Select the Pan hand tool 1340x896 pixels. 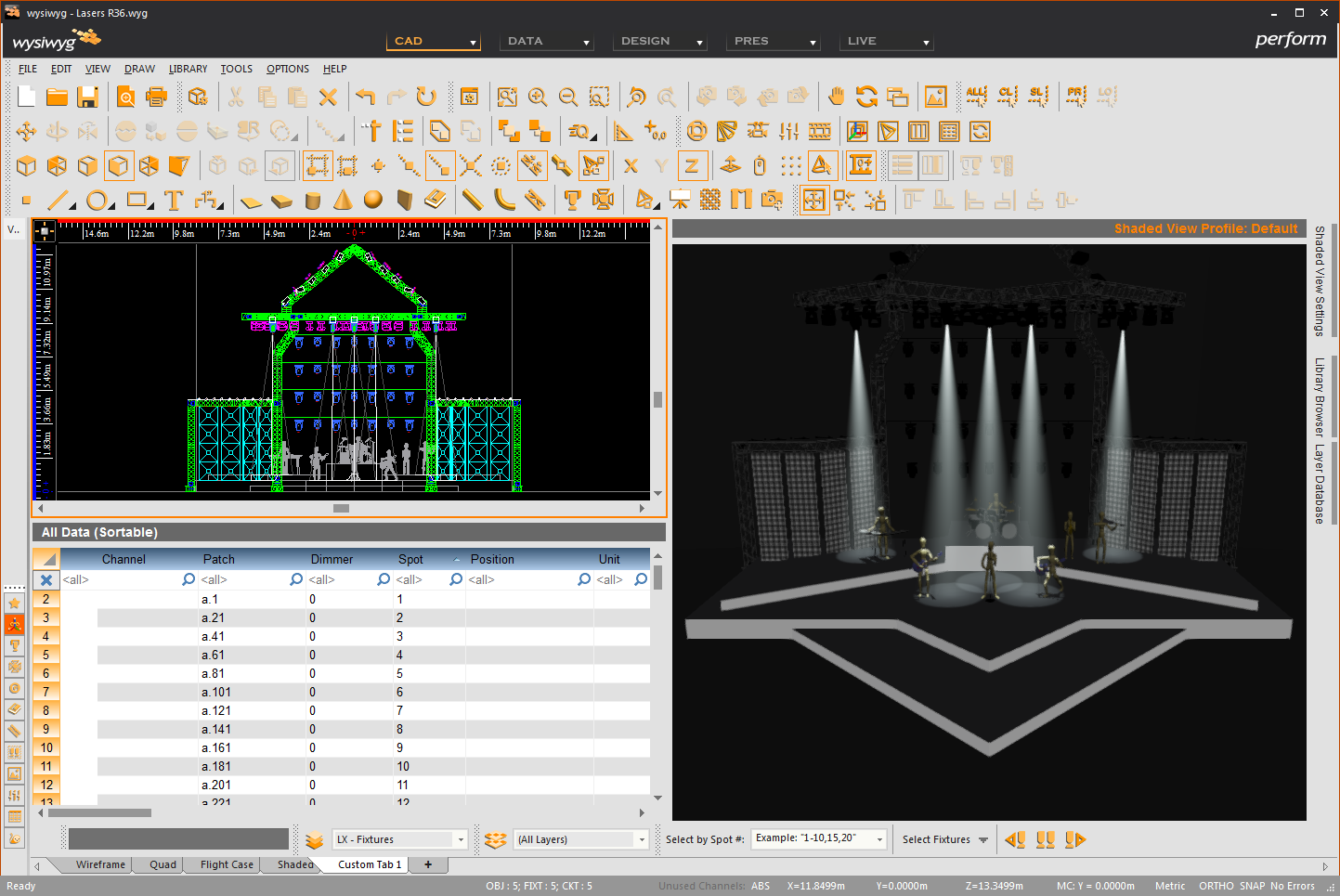tap(836, 97)
